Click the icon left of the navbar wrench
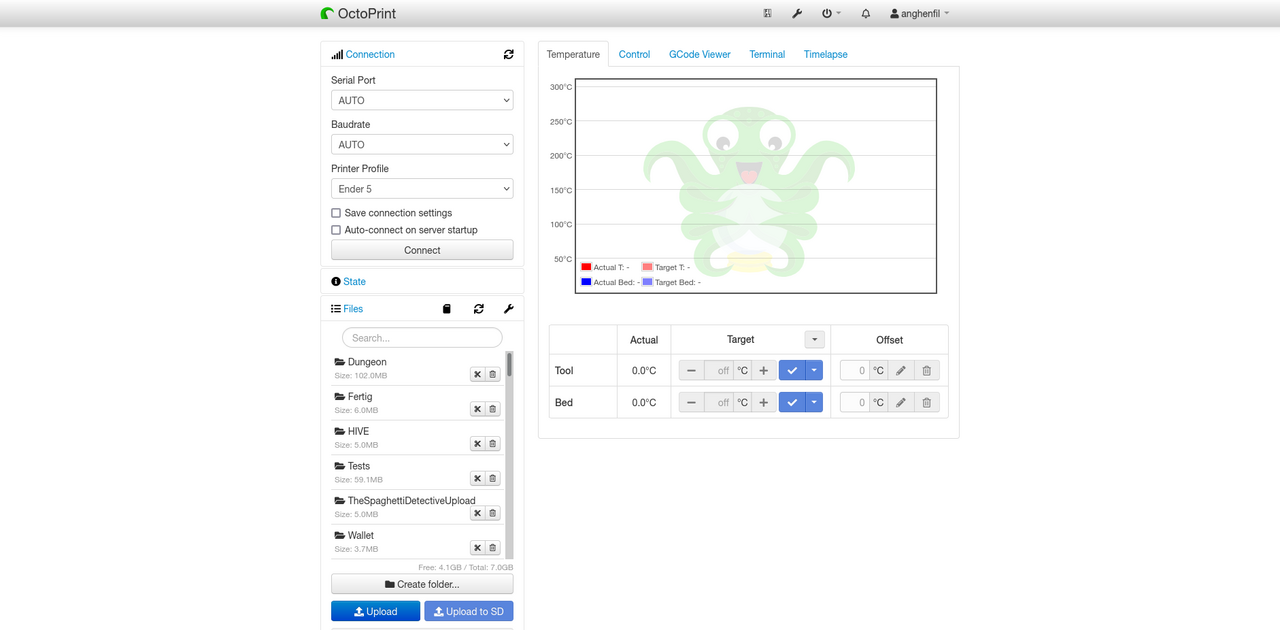This screenshot has width=1280, height=630. [767, 13]
